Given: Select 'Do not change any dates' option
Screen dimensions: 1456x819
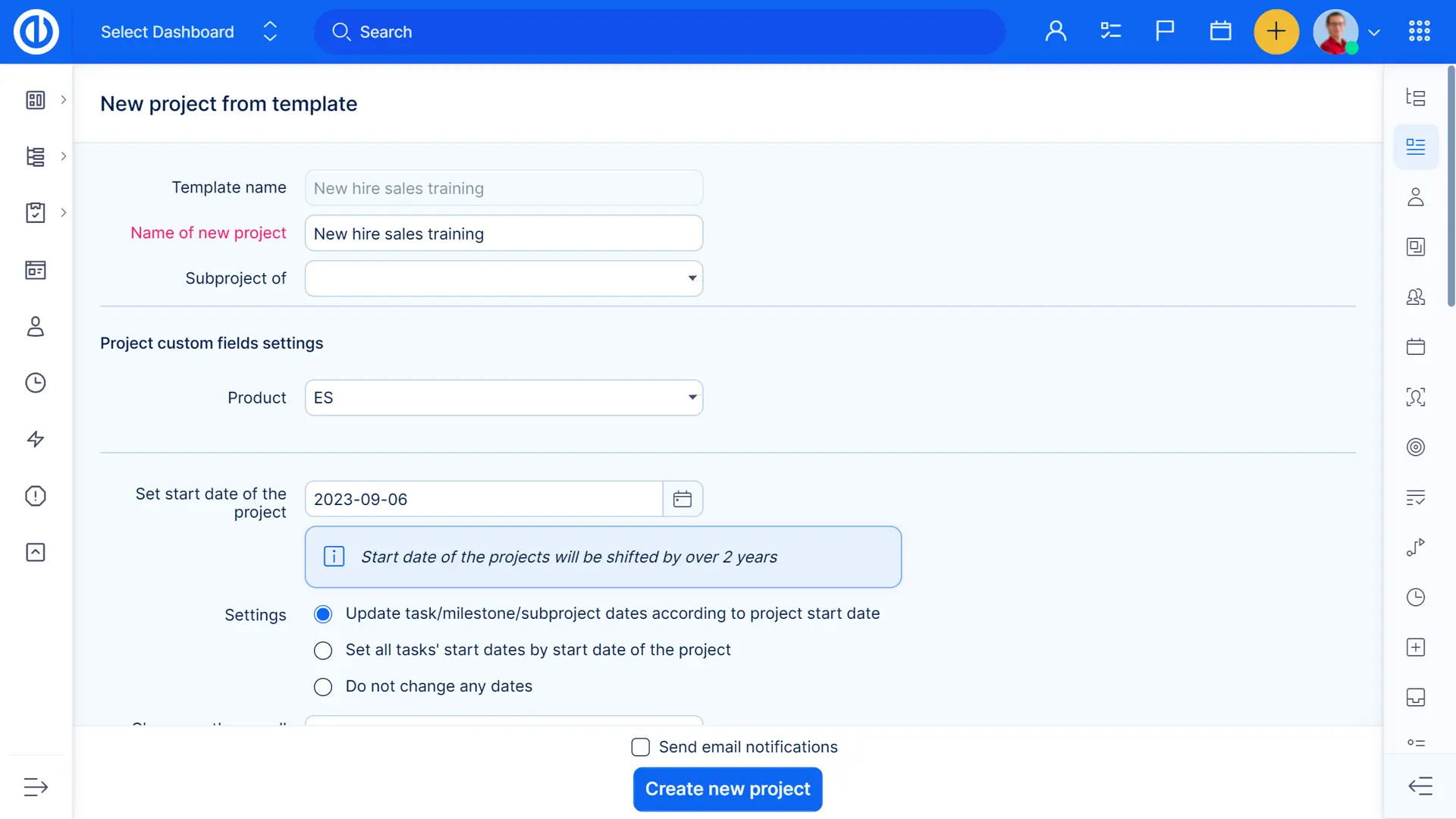Looking at the screenshot, I should [x=323, y=687].
